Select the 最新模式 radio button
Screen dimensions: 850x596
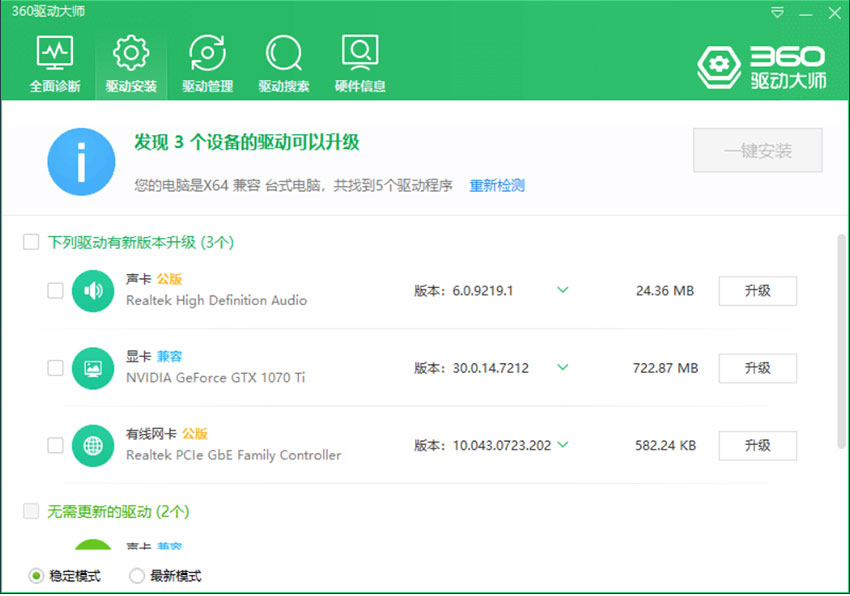(137, 575)
